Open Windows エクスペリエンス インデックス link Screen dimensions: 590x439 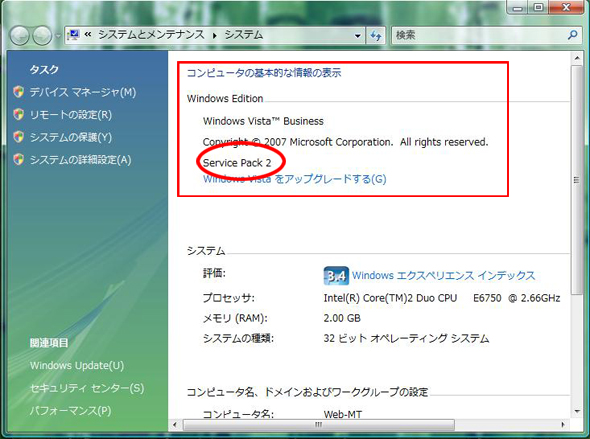(443, 275)
